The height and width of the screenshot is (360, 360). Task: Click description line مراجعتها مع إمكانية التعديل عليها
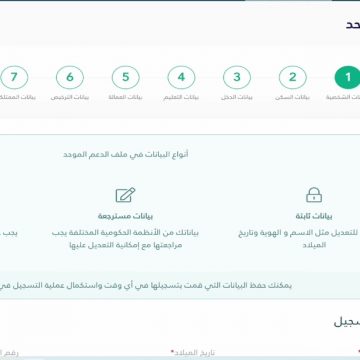pyautogui.click(x=126, y=245)
